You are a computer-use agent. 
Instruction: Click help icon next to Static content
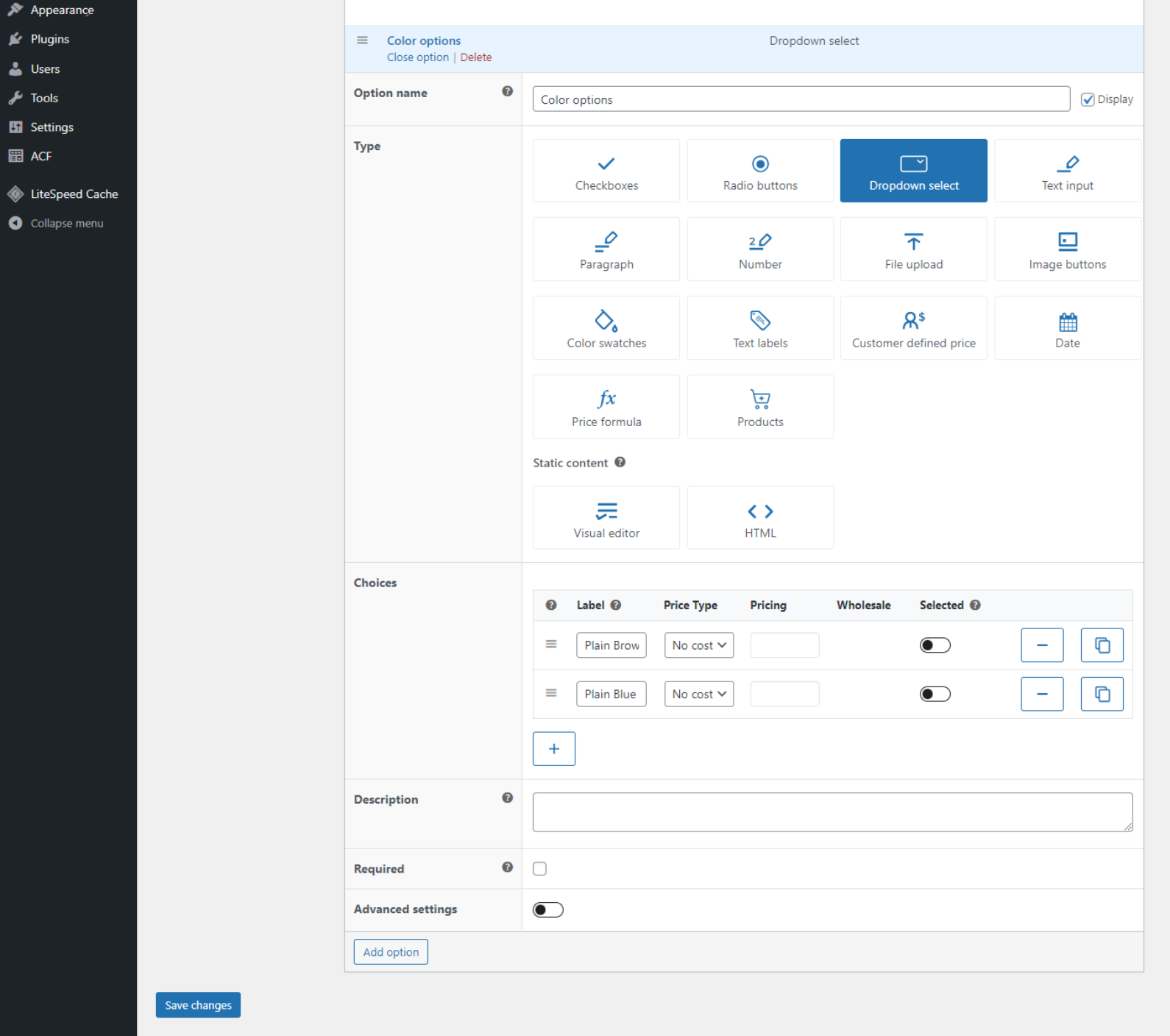(x=620, y=462)
